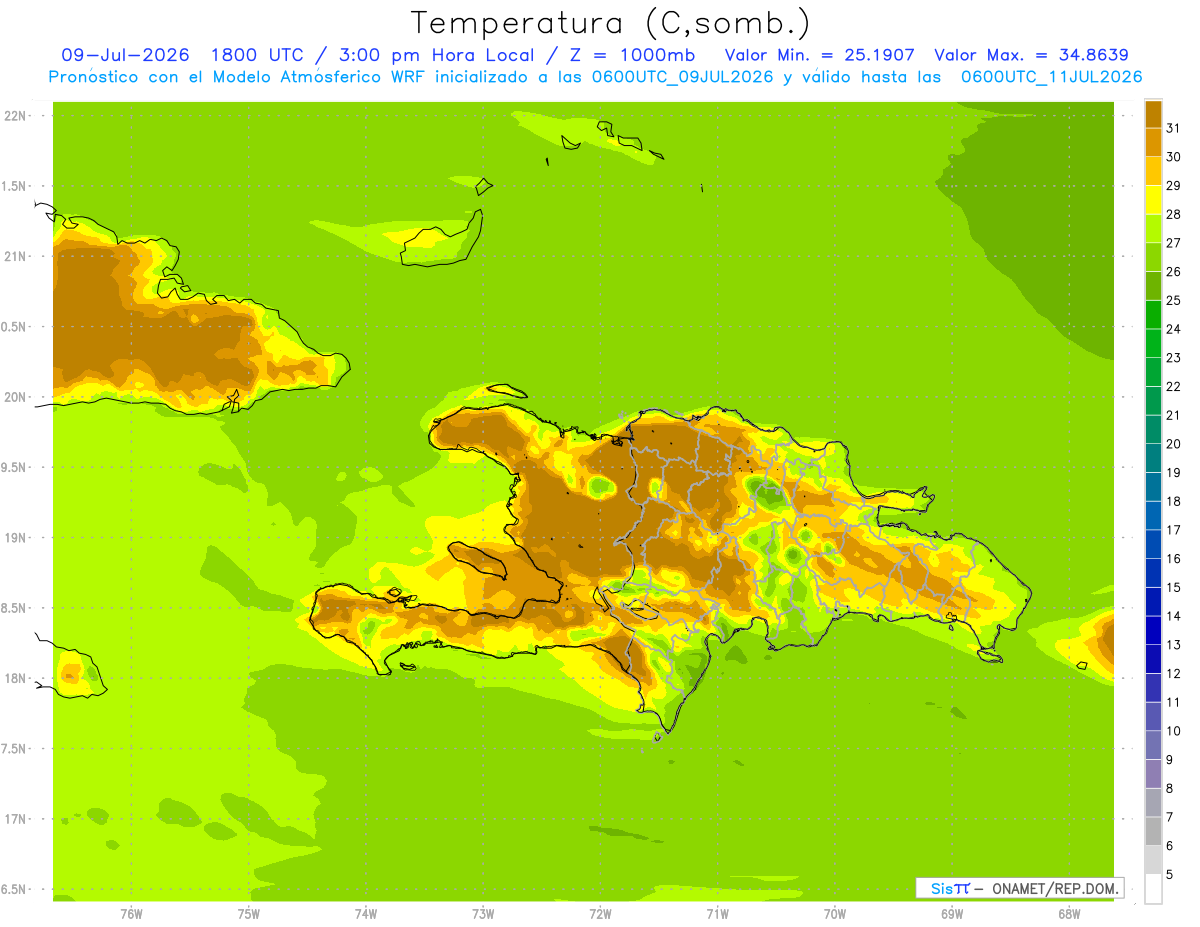Pick the legend swatch between 25 and 26
Screen dimensions: 1200x927
tap(1153, 285)
